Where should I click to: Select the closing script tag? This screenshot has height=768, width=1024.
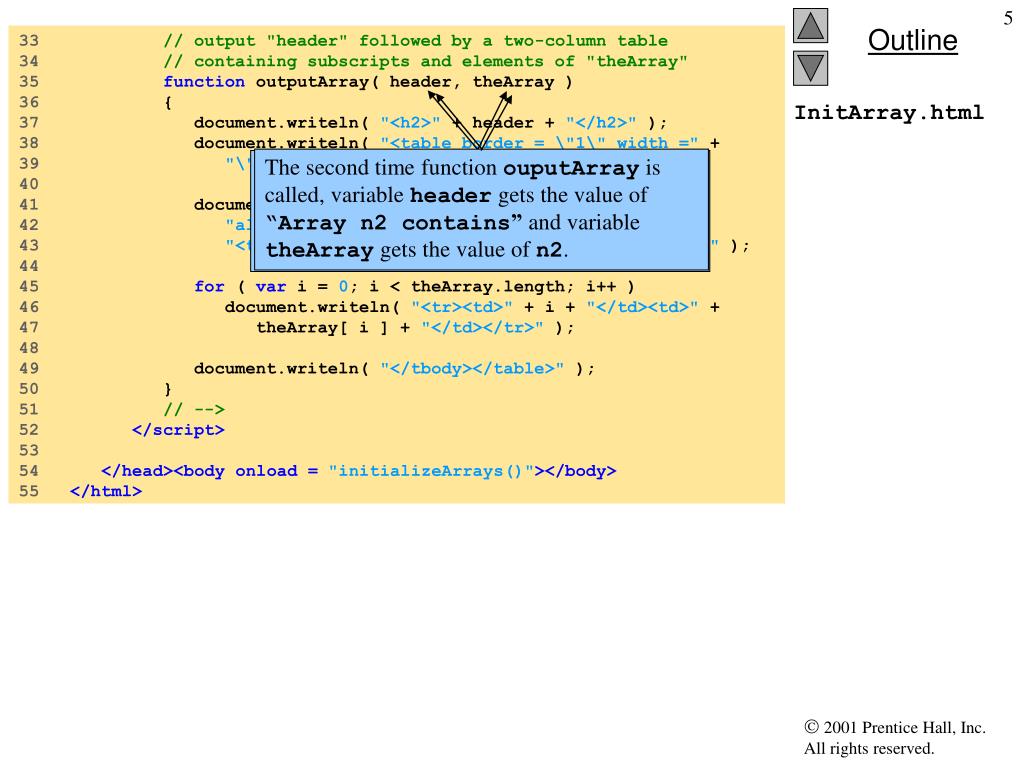point(178,430)
